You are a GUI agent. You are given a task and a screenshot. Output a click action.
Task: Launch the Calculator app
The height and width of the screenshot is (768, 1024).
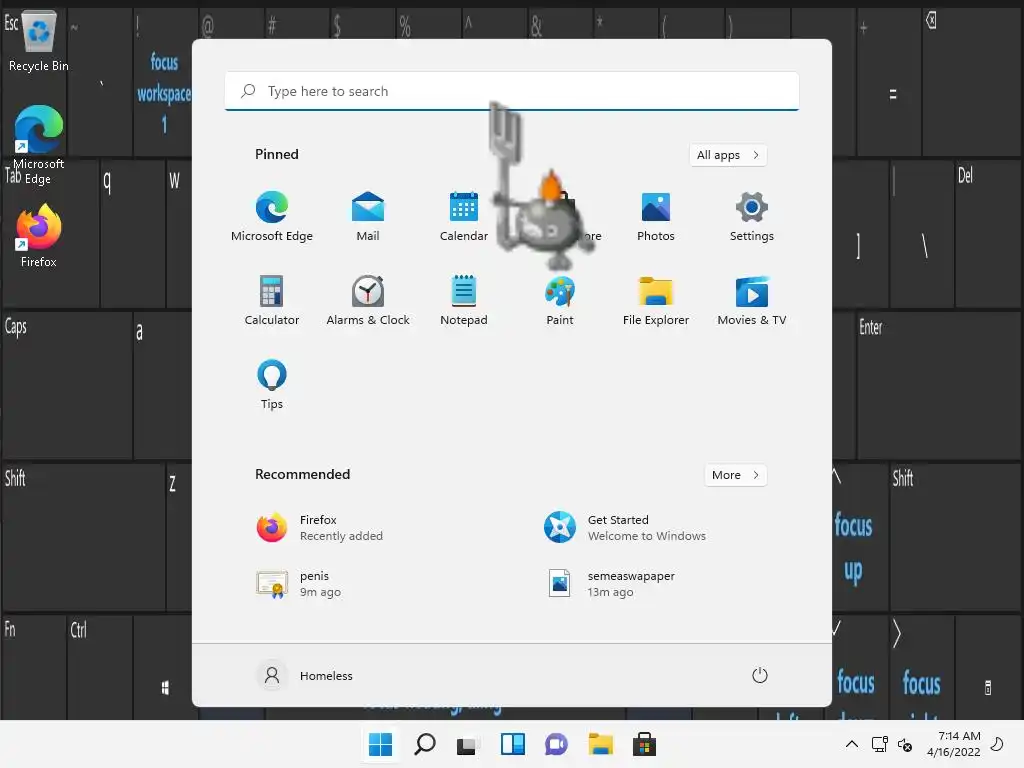pos(272,300)
